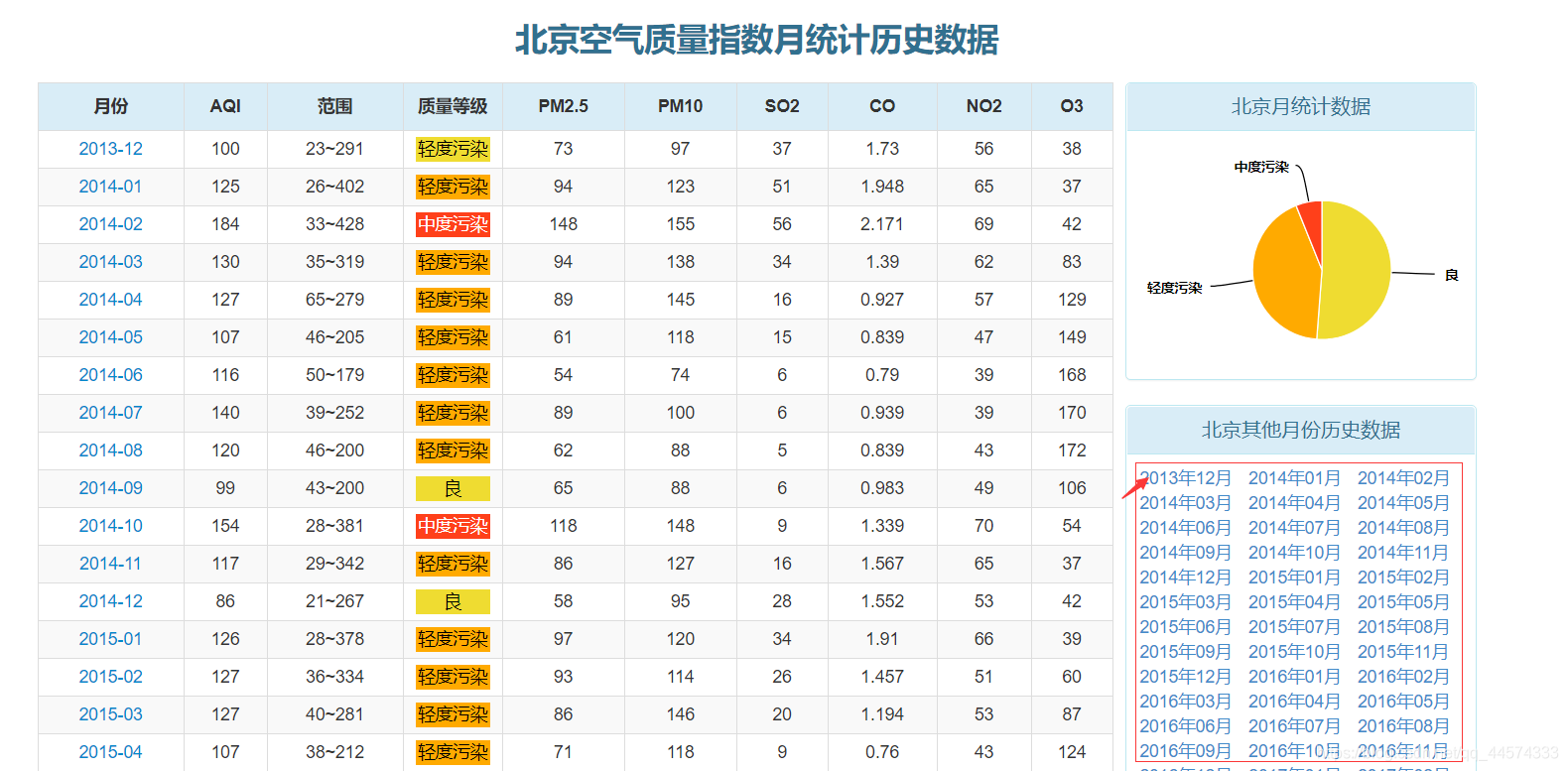This screenshot has height=771, width=1568.
Task: Open the 2016年02月 history link
Action: [1403, 677]
